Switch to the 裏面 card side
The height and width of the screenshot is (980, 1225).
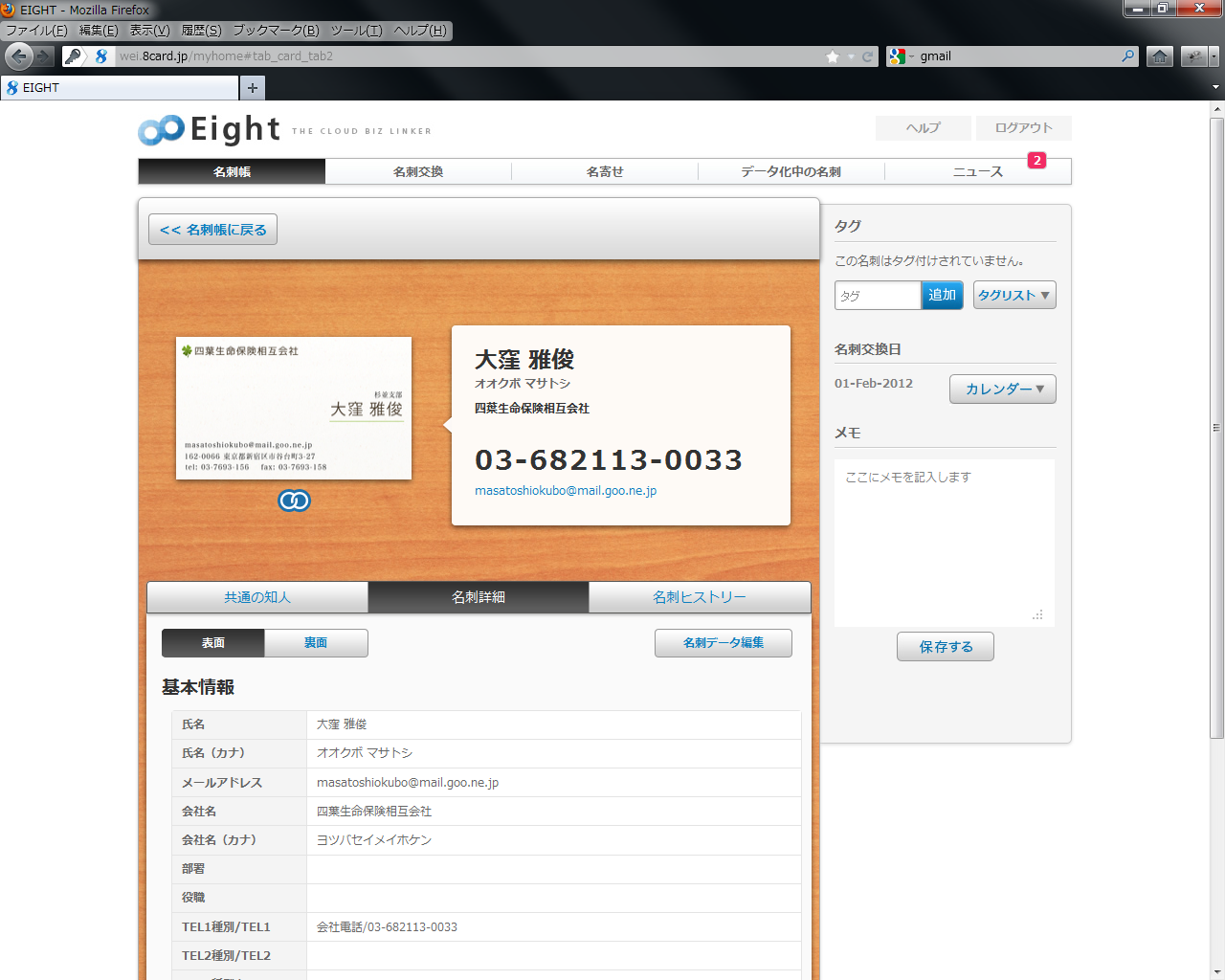click(x=316, y=643)
